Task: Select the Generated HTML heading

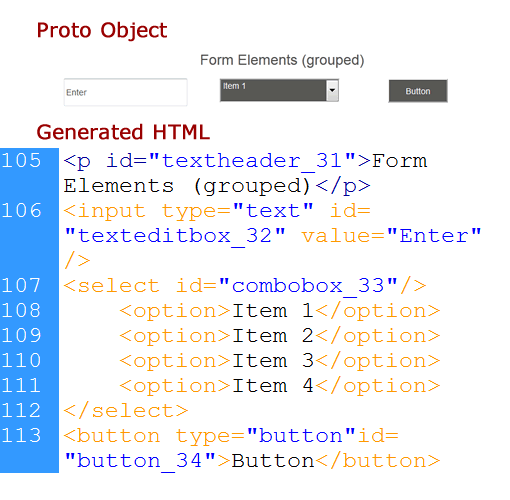Action: (x=123, y=132)
